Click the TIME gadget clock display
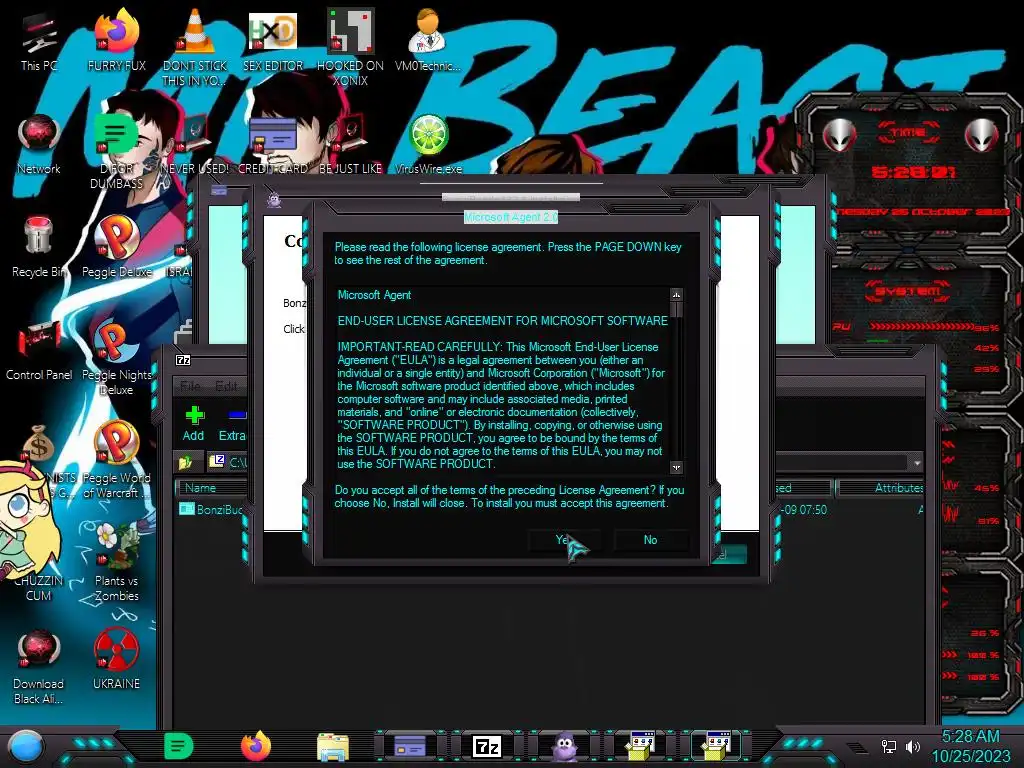The width and height of the screenshot is (1024, 768). pos(914,172)
